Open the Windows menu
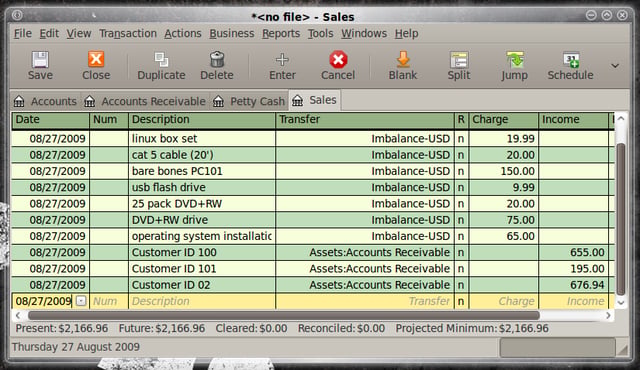This screenshot has height=370, width=640. [x=364, y=33]
